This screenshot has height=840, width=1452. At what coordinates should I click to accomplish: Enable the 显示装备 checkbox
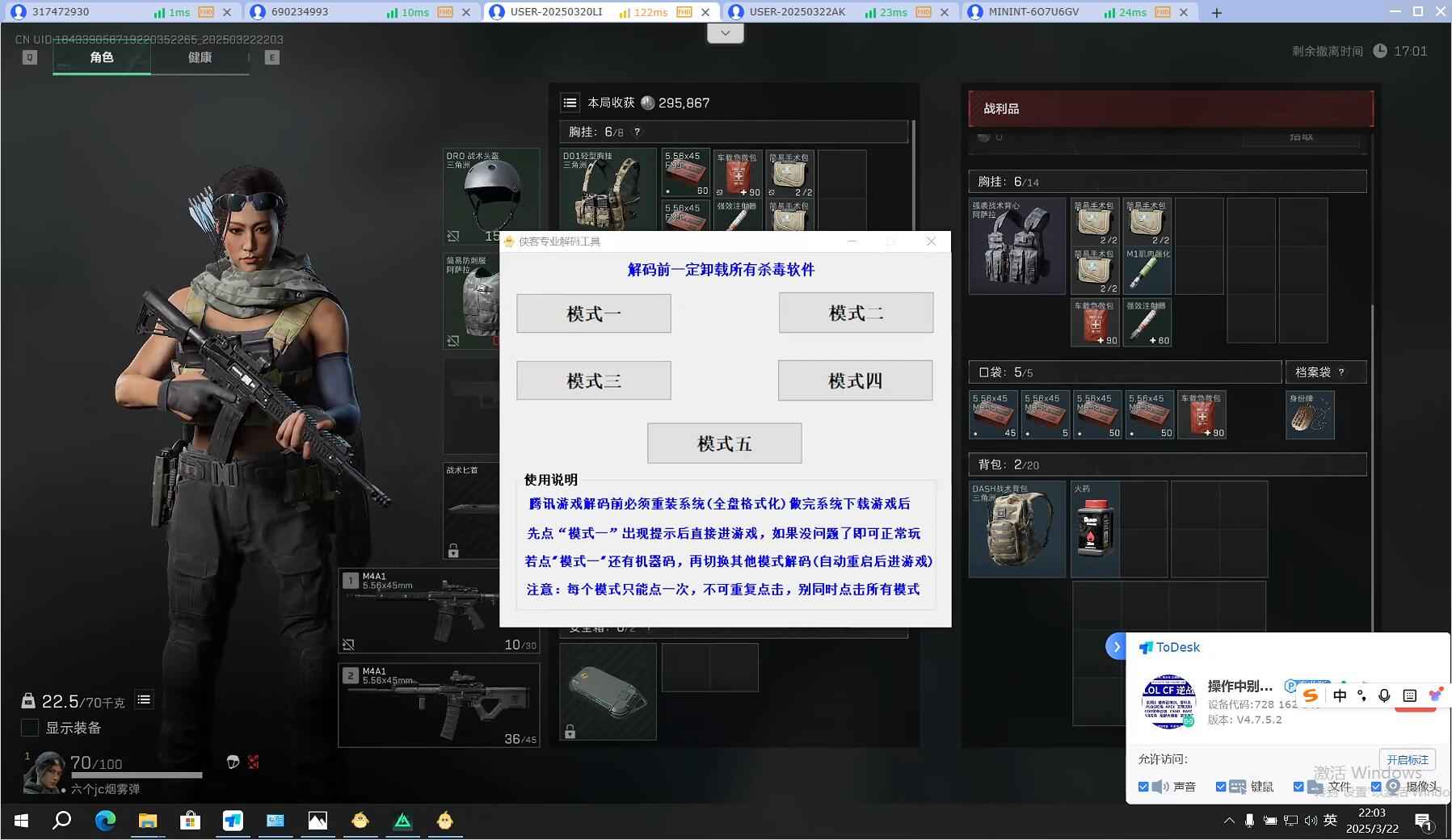tap(30, 728)
